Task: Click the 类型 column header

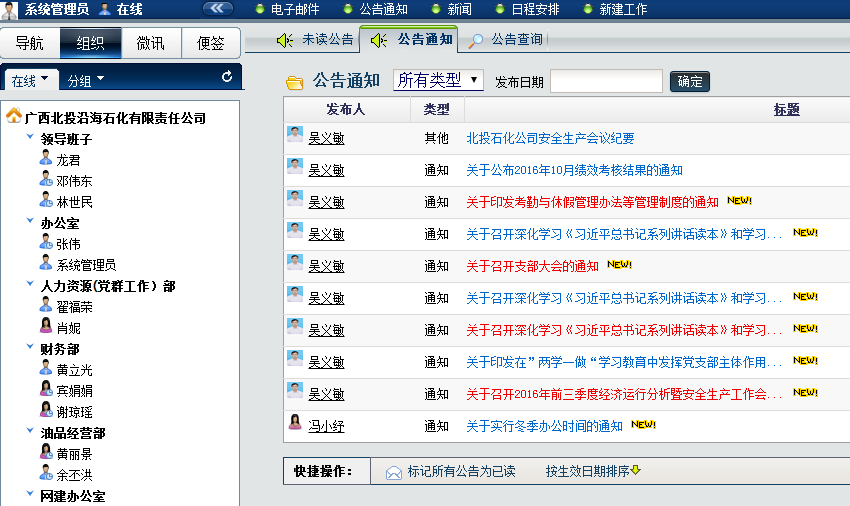Action: point(436,110)
